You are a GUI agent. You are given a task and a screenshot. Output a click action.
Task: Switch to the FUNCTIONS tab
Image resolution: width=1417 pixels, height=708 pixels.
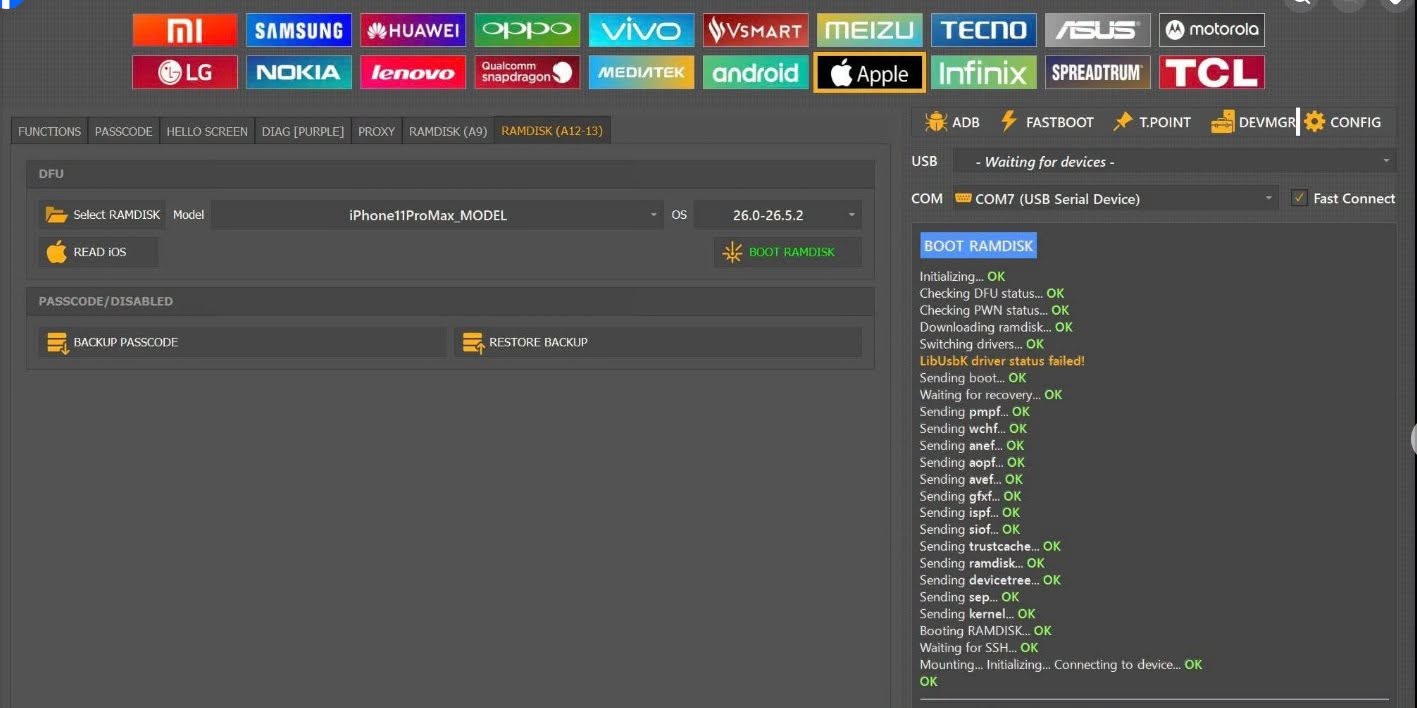tap(49, 131)
